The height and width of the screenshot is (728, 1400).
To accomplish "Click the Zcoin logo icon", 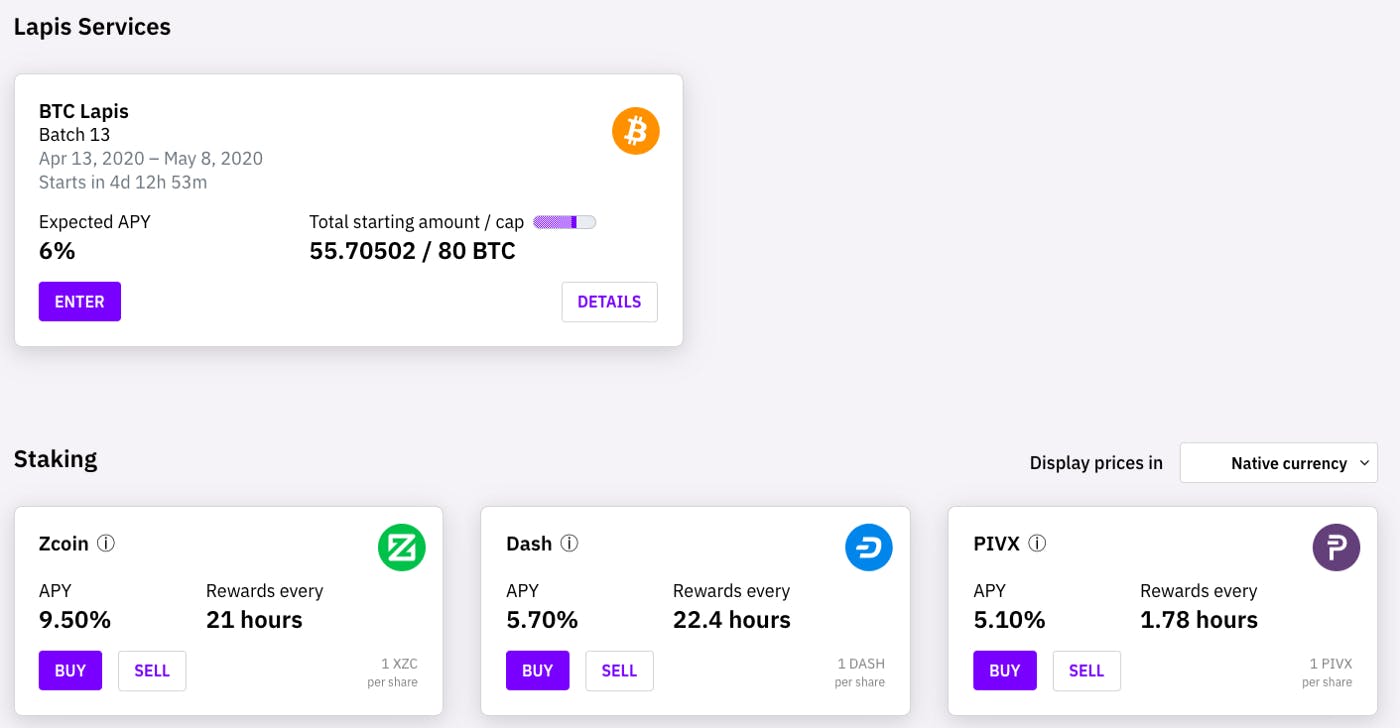I will pyautogui.click(x=402, y=548).
